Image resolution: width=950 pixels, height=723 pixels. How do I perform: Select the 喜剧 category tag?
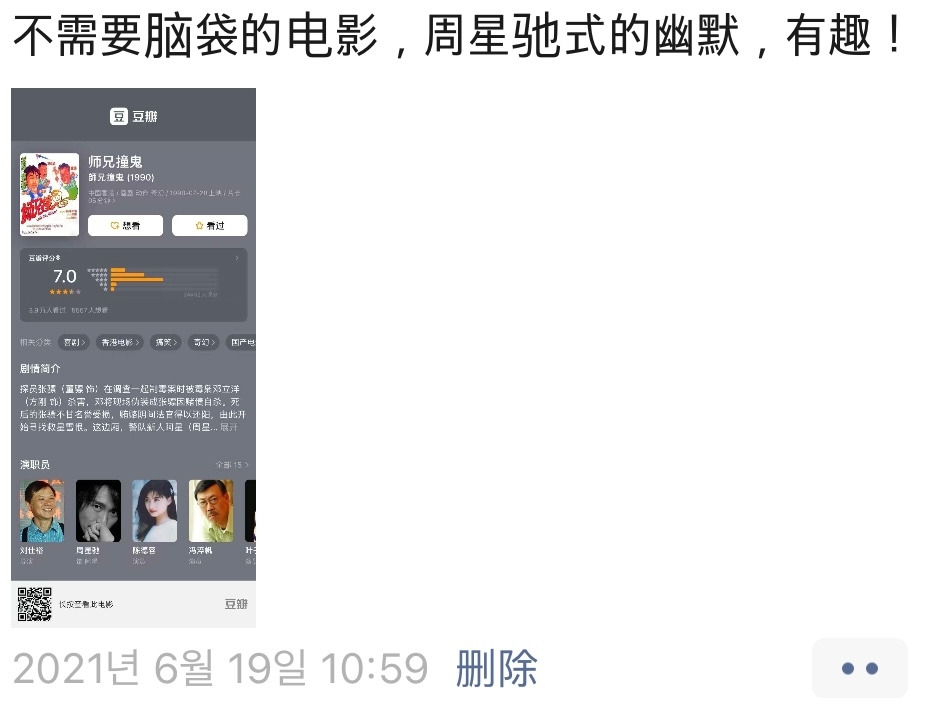coord(75,342)
